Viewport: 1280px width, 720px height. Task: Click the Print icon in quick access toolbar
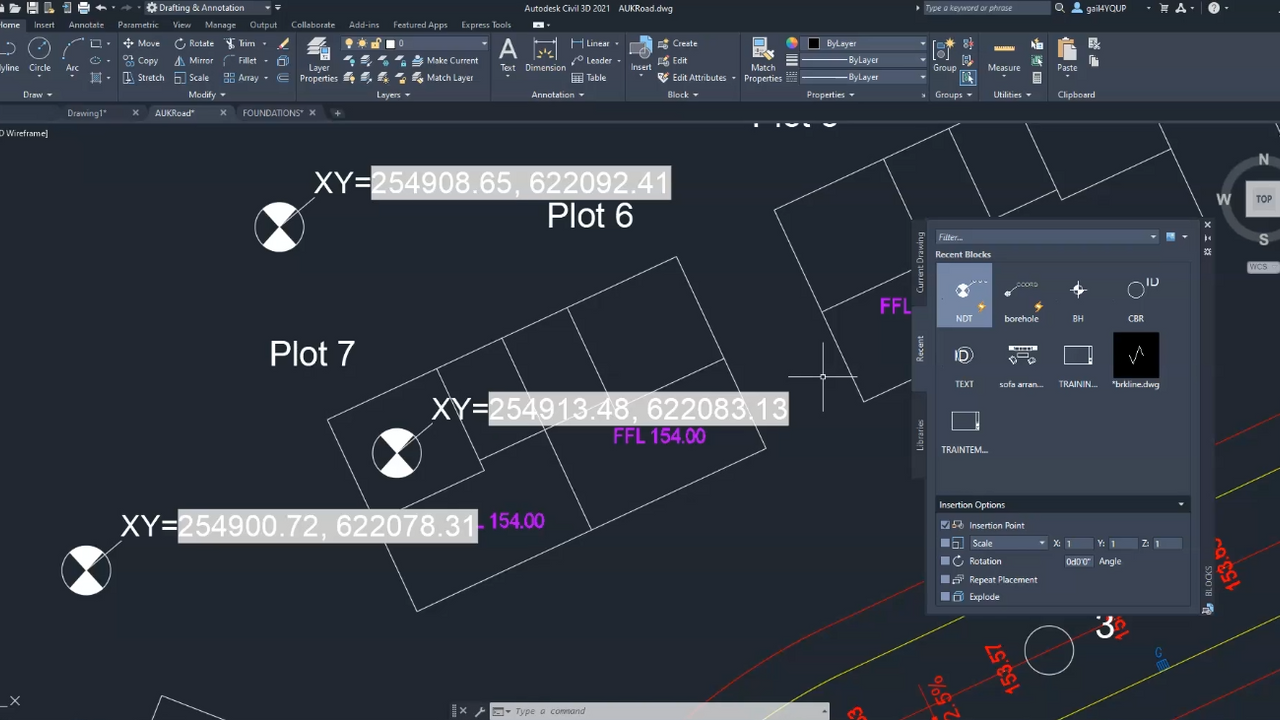(82, 7)
